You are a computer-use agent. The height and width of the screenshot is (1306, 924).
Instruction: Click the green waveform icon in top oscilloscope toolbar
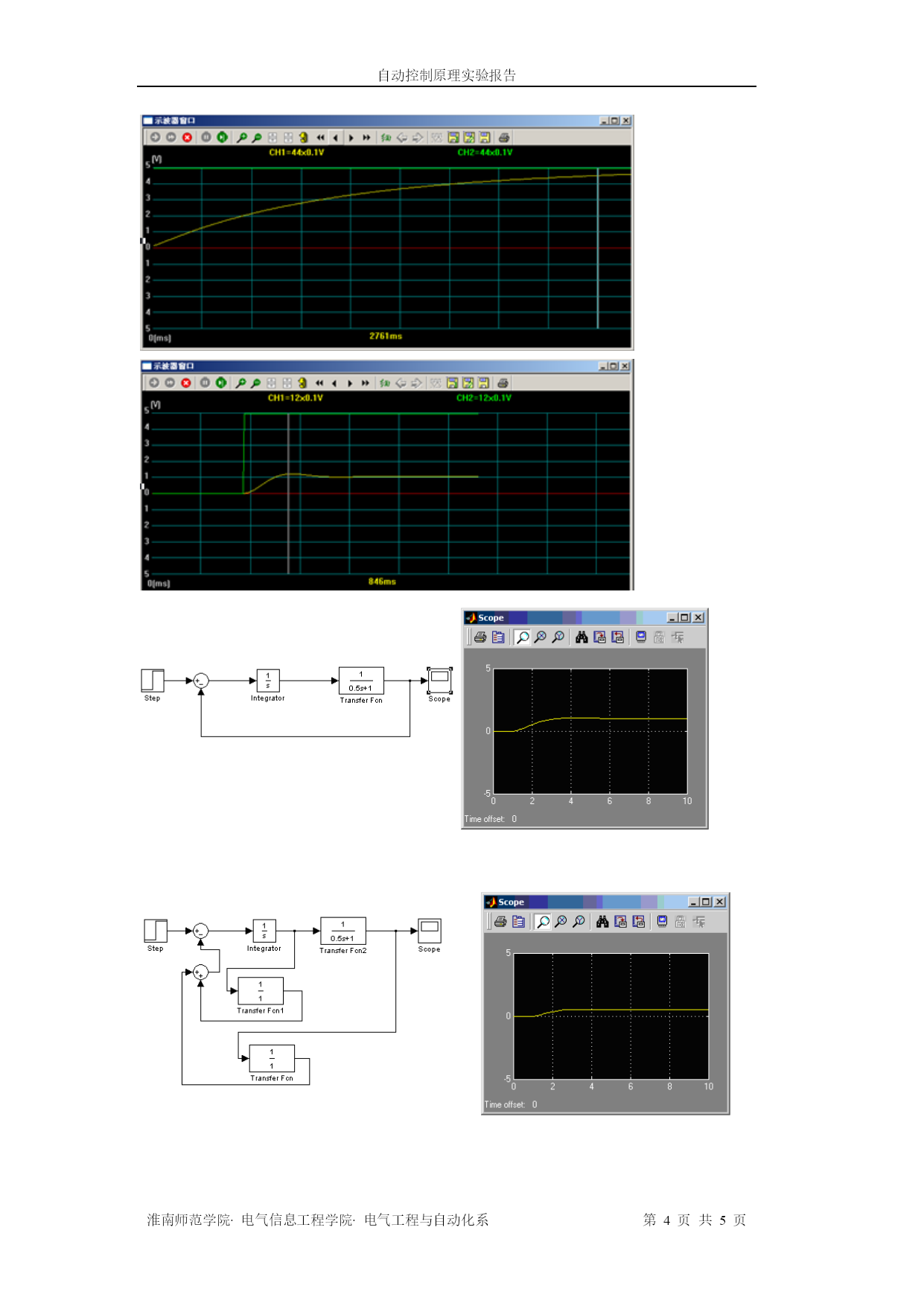click(386, 138)
